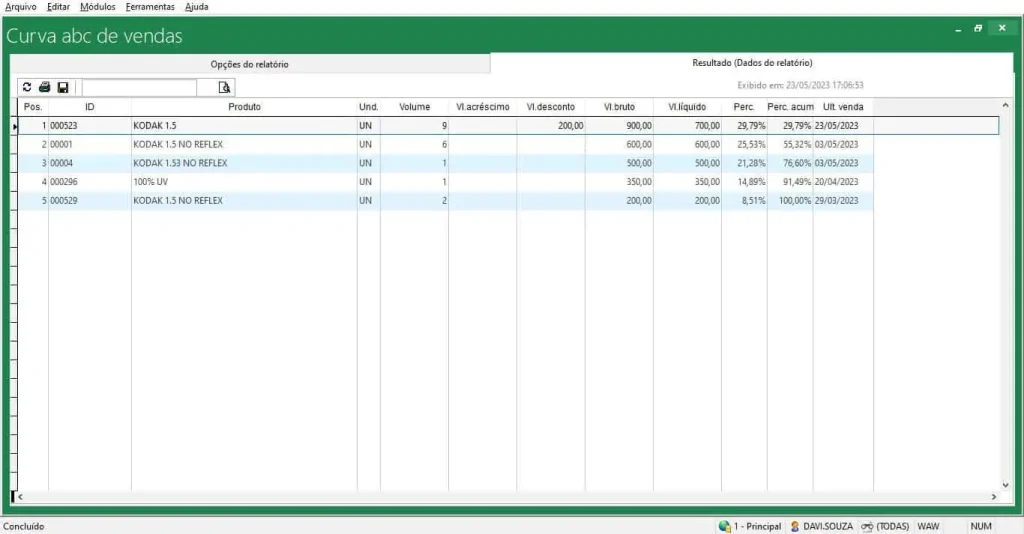Click the refresh report icon

(27, 88)
